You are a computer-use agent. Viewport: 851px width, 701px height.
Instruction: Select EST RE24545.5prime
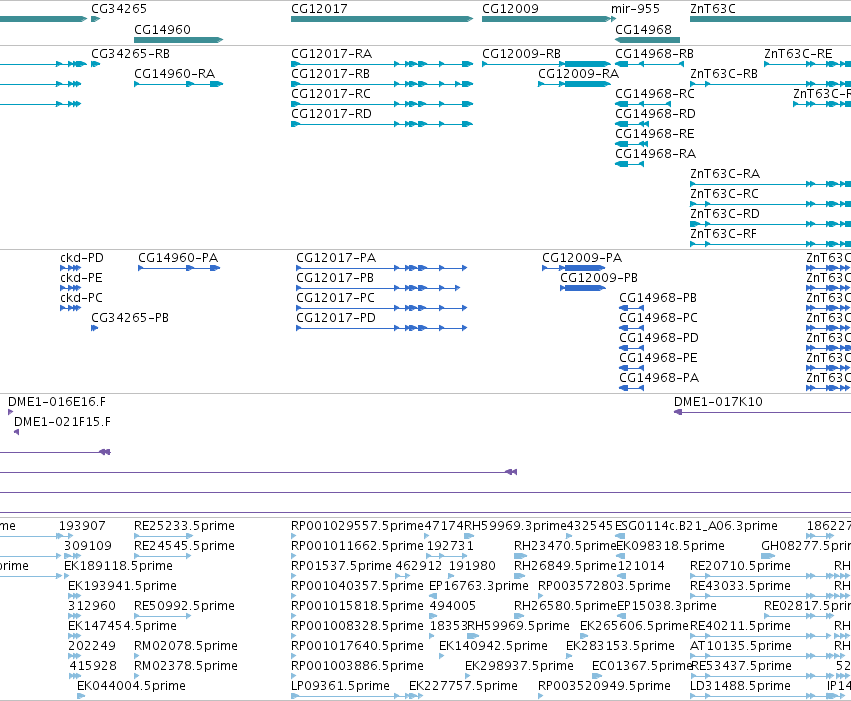click(184, 546)
